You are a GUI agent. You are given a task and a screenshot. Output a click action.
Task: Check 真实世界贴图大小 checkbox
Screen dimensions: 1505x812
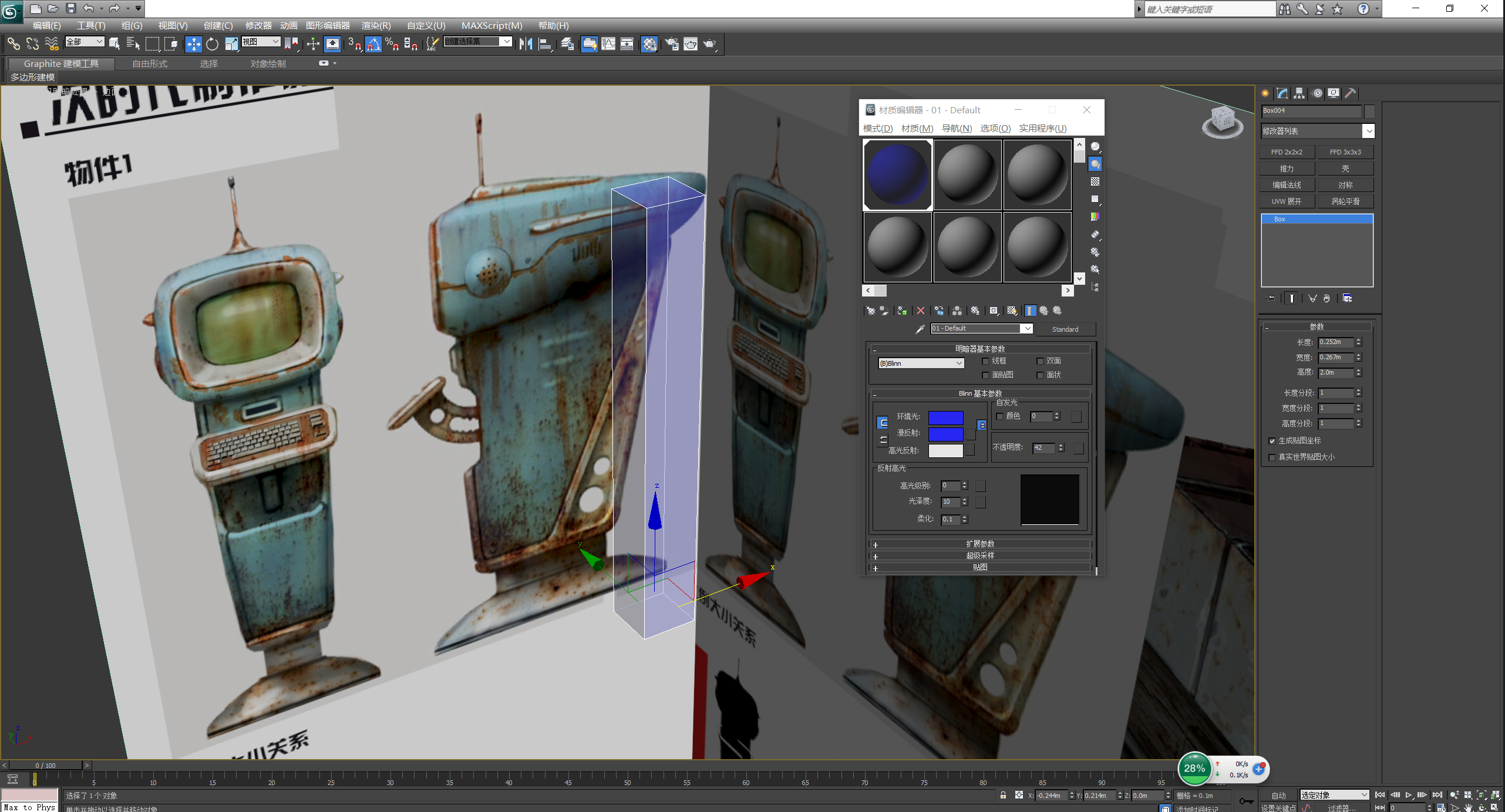(x=1272, y=457)
